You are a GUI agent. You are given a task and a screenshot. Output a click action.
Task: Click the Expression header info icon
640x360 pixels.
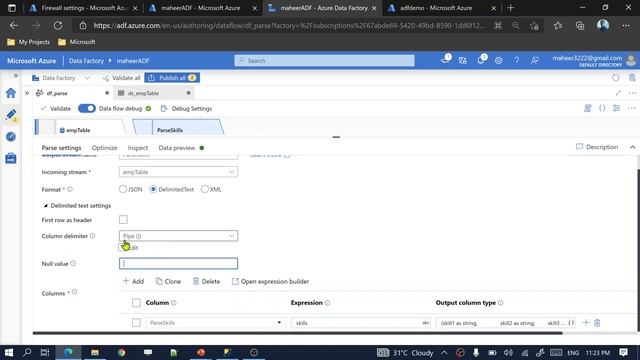point(327,303)
